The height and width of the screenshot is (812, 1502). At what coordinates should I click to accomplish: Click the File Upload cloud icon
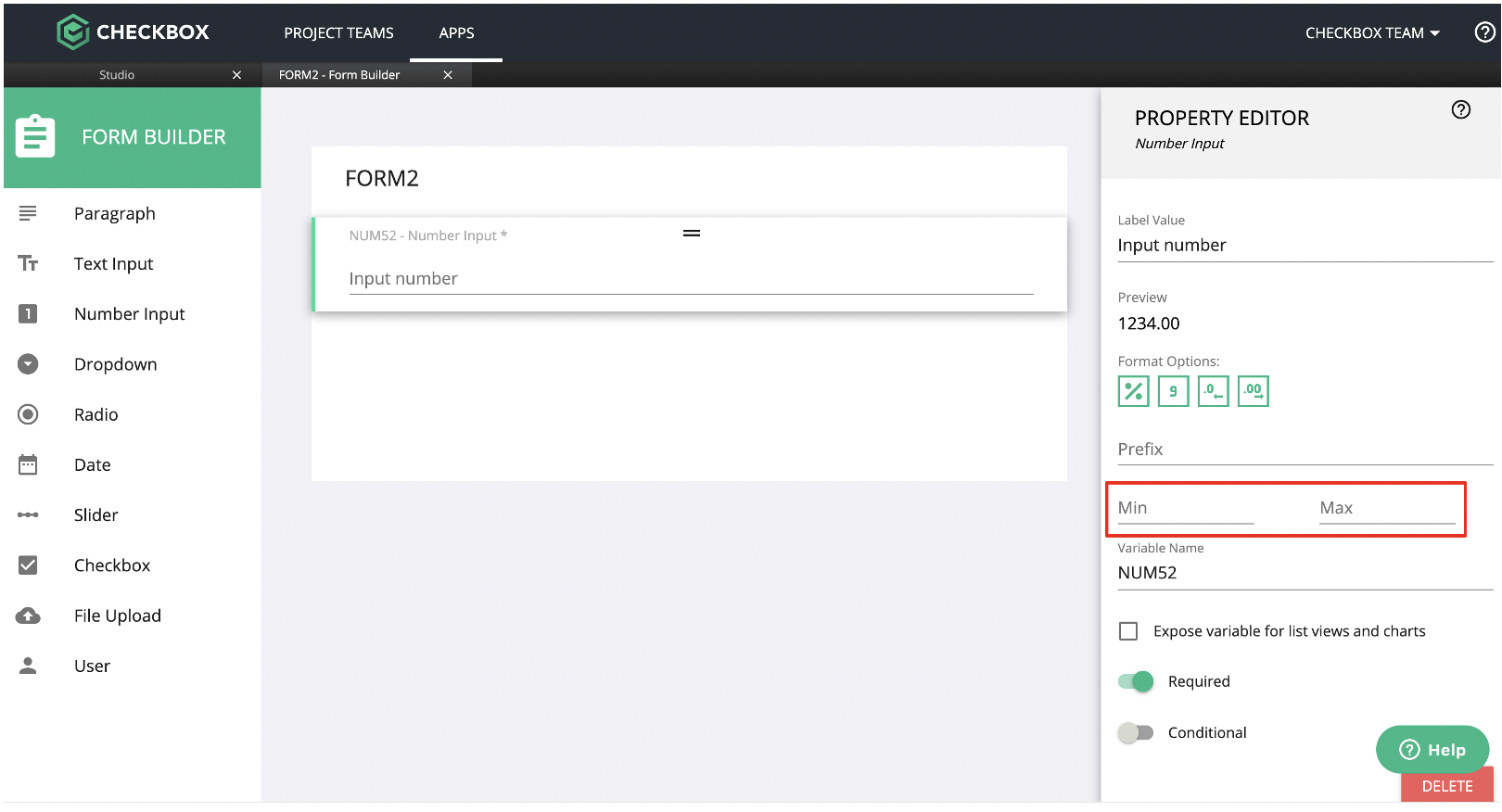click(28, 615)
